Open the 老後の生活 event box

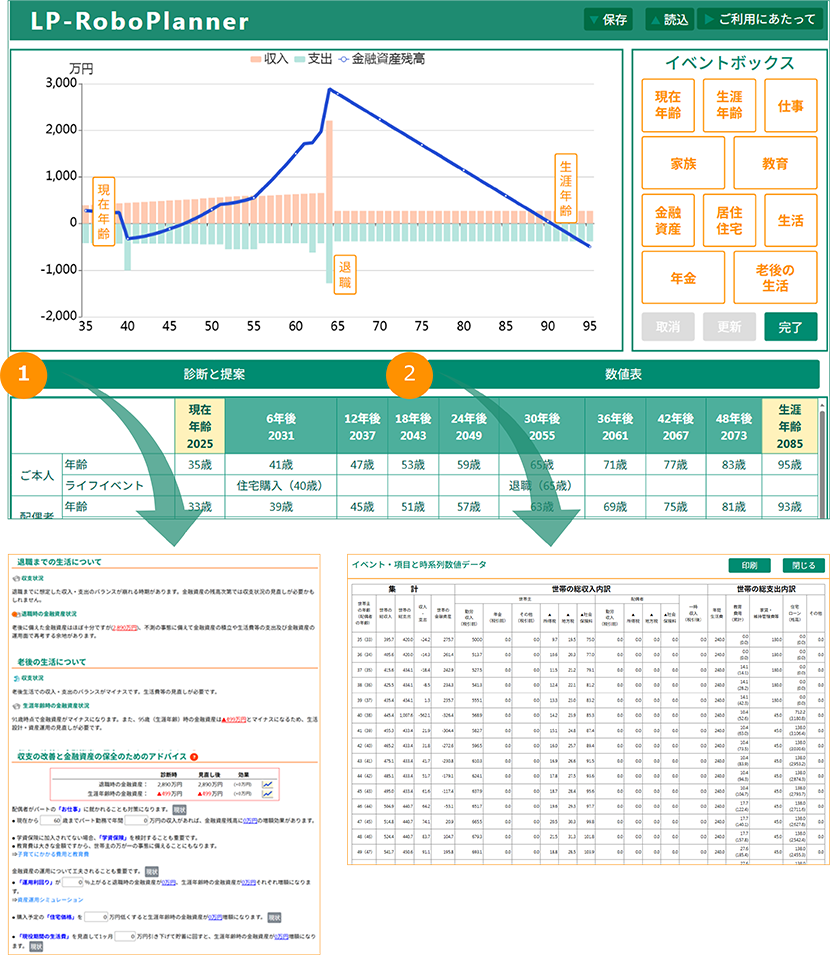(775, 278)
